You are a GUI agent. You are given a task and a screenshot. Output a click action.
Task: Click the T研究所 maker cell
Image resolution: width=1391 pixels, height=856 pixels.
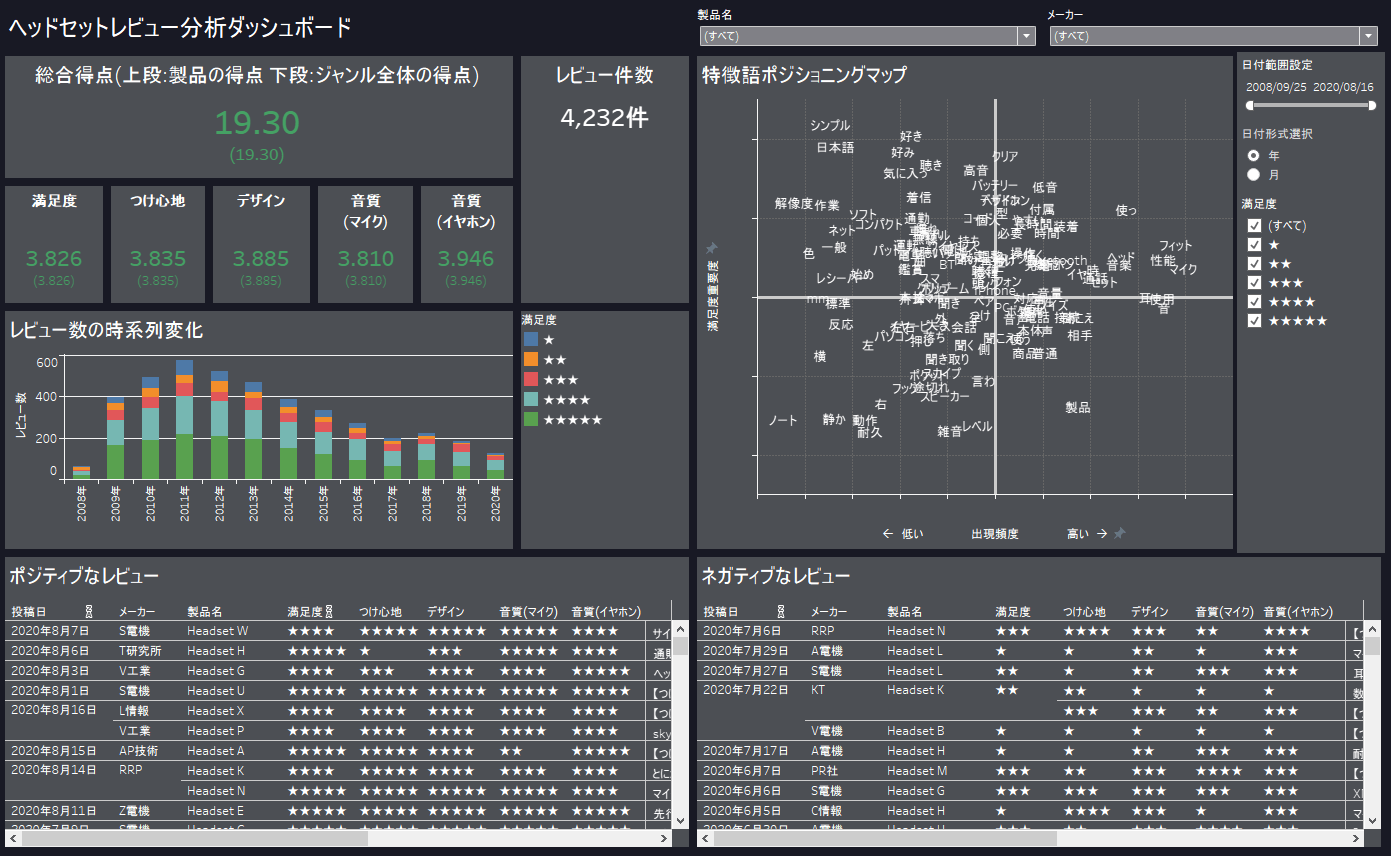click(x=140, y=651)
